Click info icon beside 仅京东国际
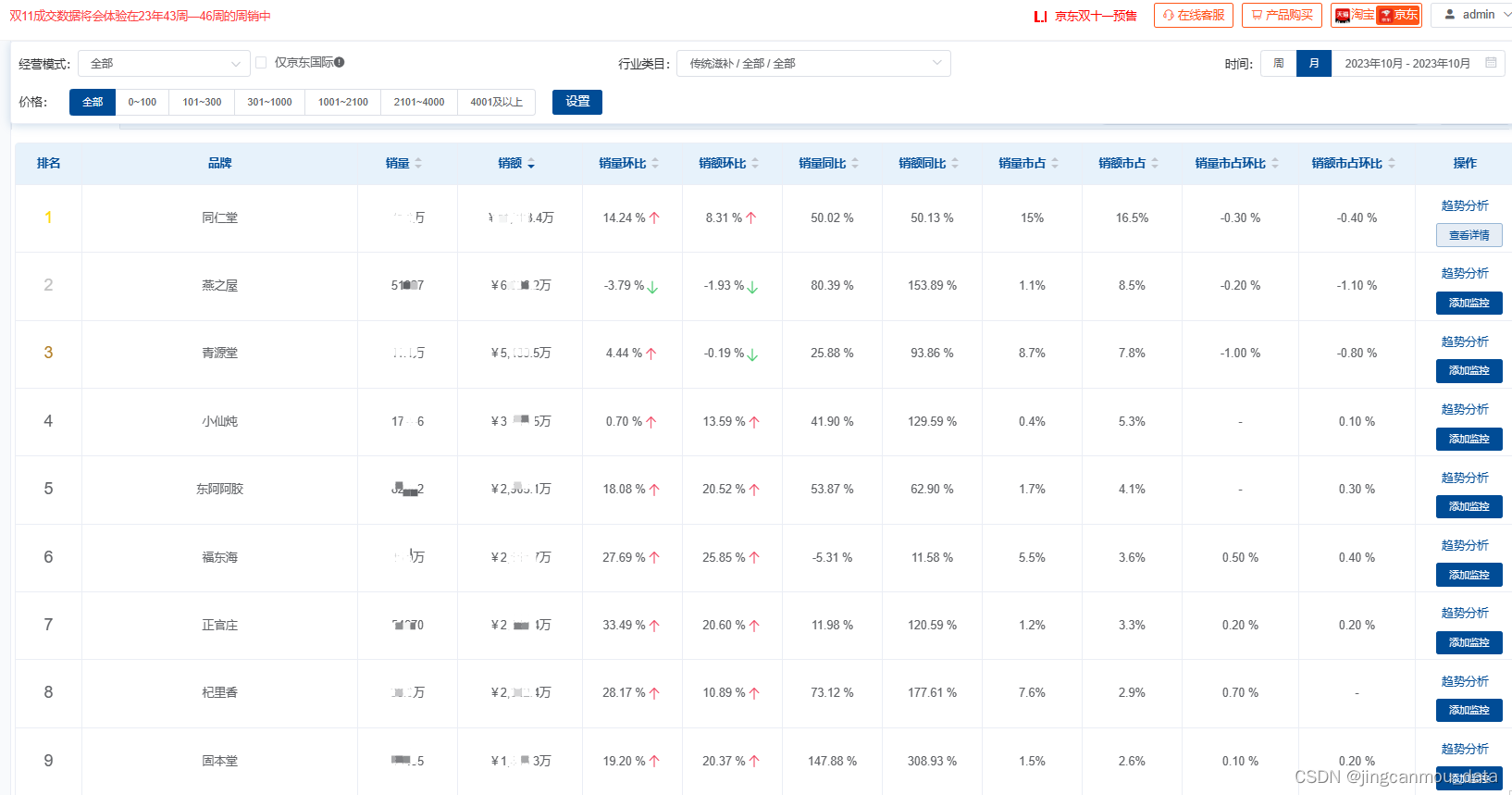The width and height of the screenshot is (1512, 795). pyautogui.click(x=340, y=62)
